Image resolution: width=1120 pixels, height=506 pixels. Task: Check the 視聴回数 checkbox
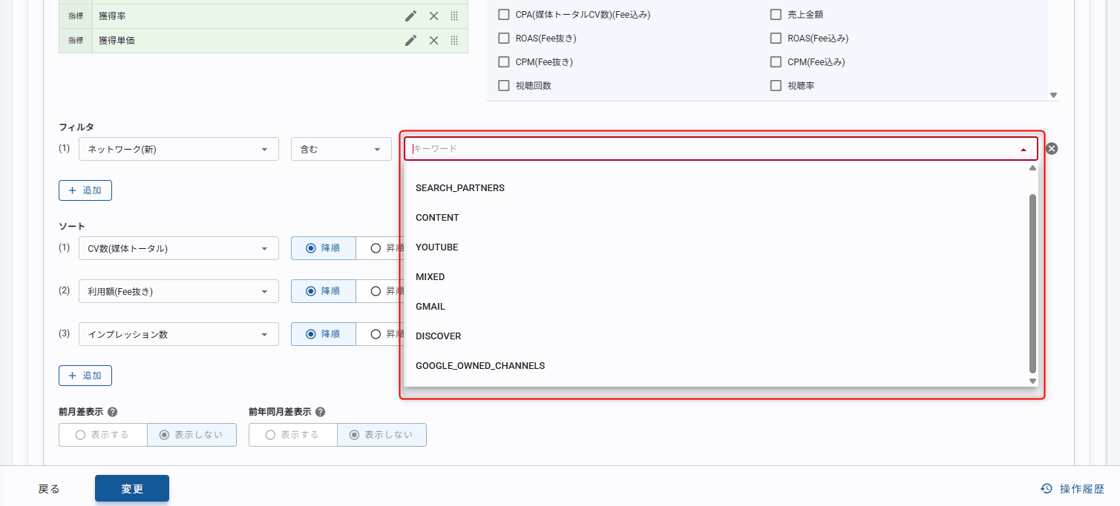[504, 86]
